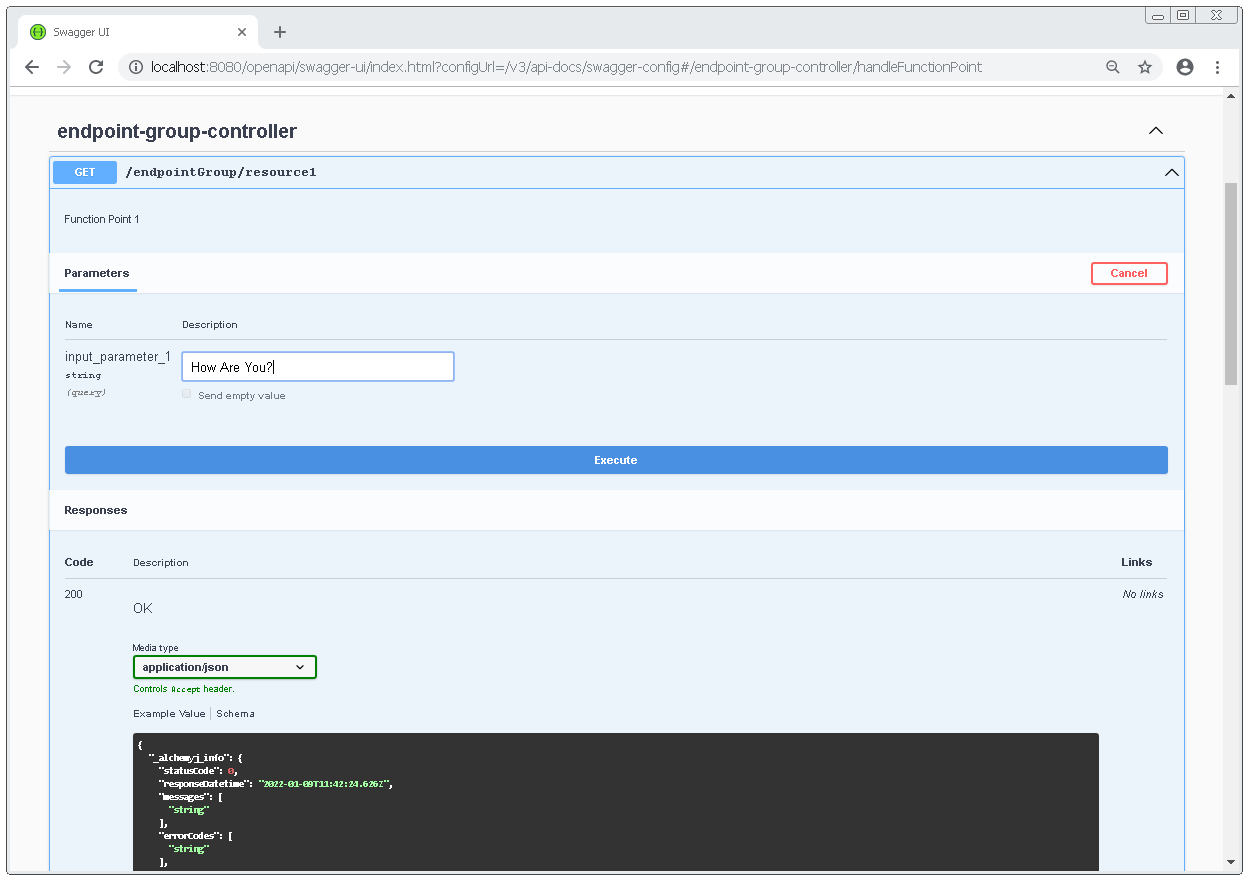Reload the page with refresh icon

96,67
